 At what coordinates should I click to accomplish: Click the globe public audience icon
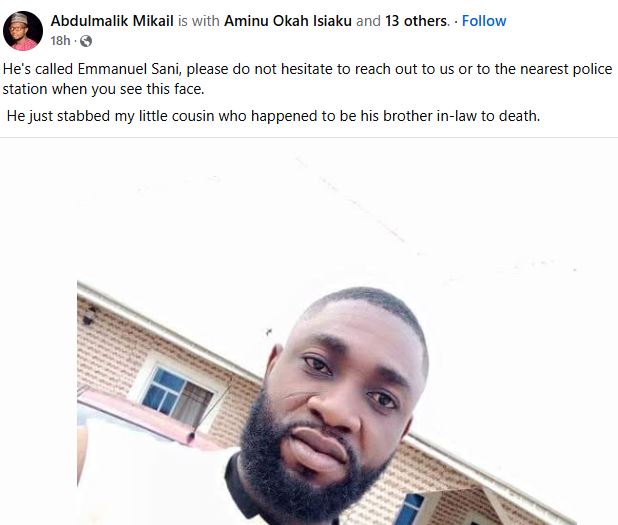tap(86, 41)
